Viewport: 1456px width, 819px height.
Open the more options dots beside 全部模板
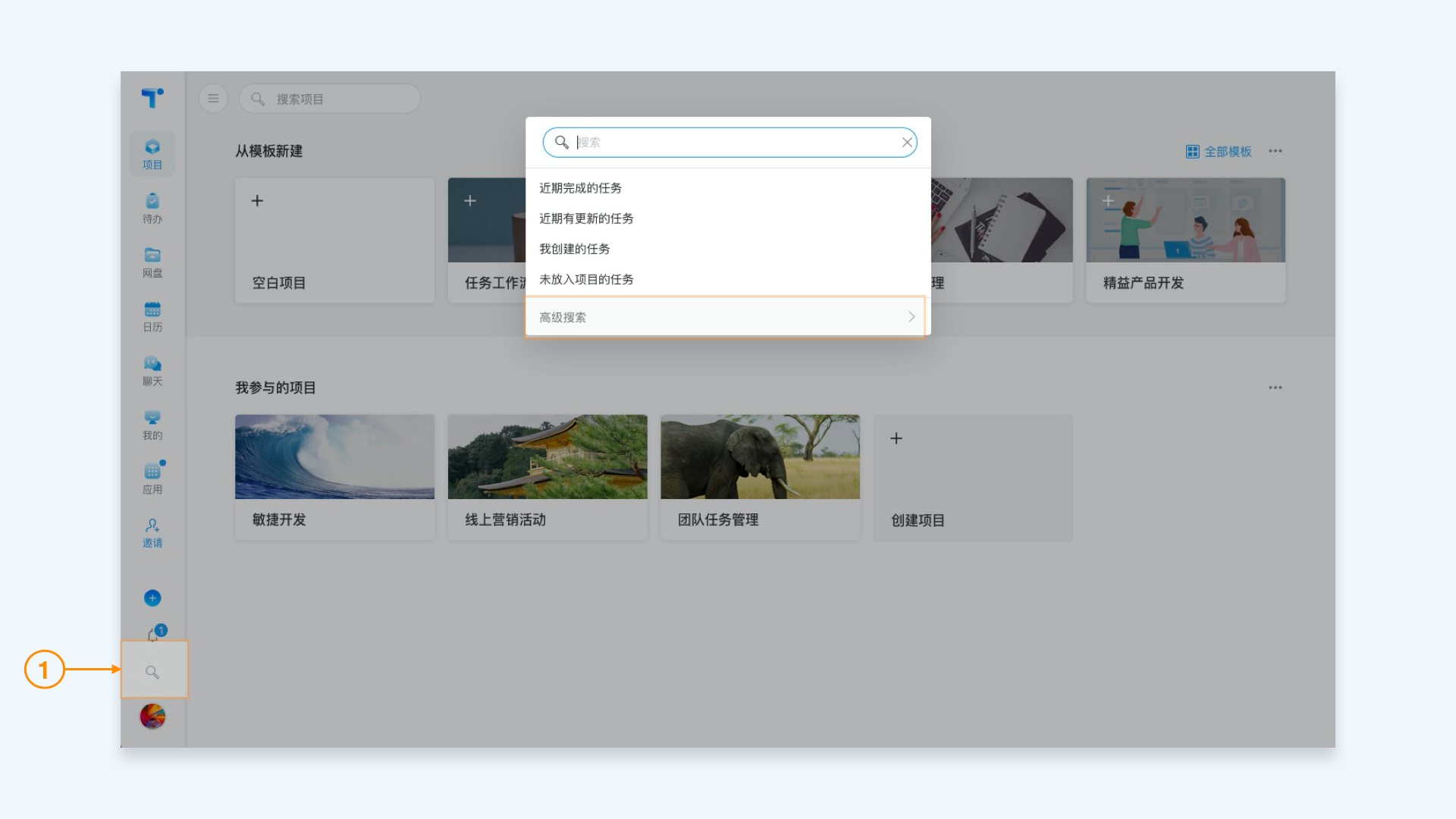(1276, 151)
